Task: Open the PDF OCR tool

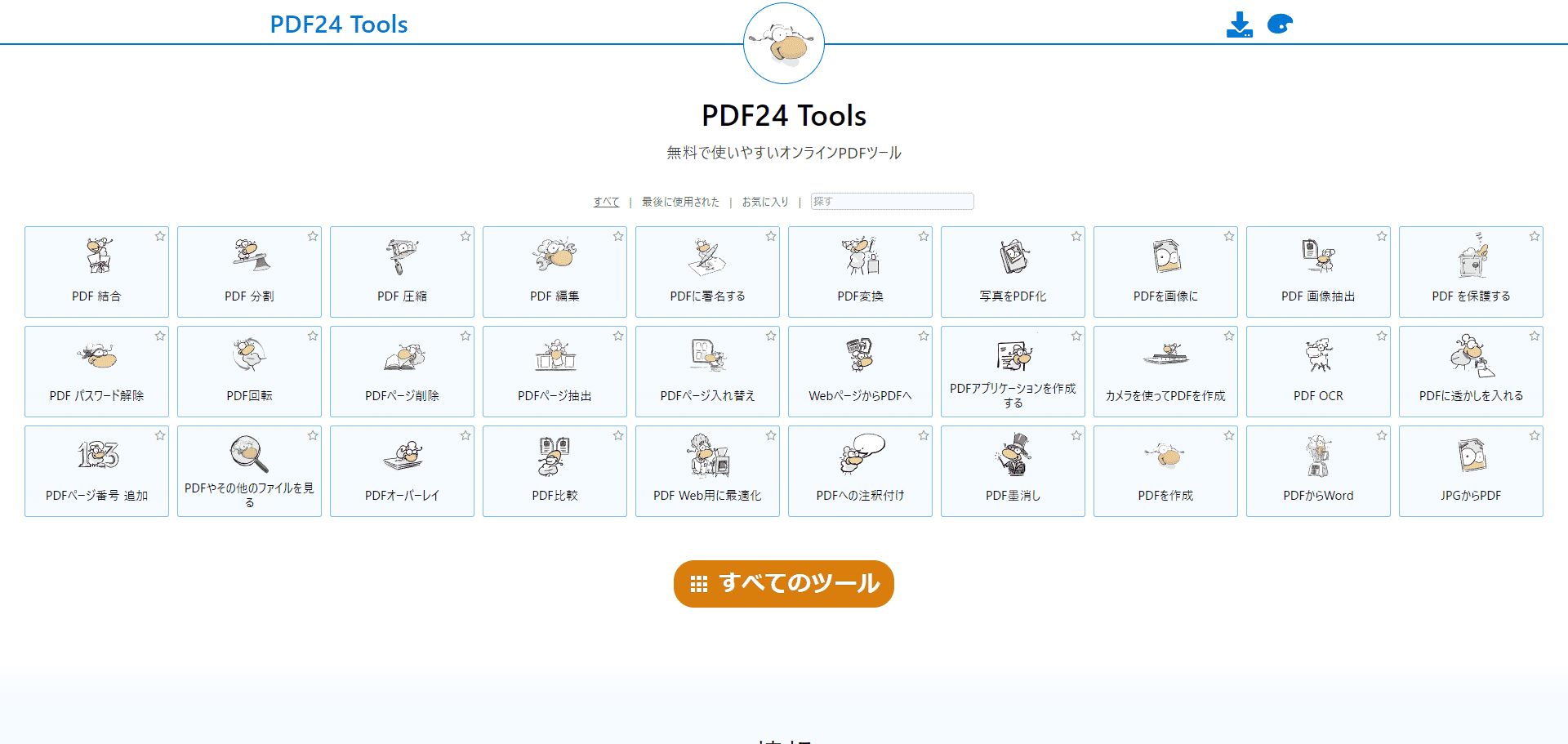Action: coord(1318,372)
